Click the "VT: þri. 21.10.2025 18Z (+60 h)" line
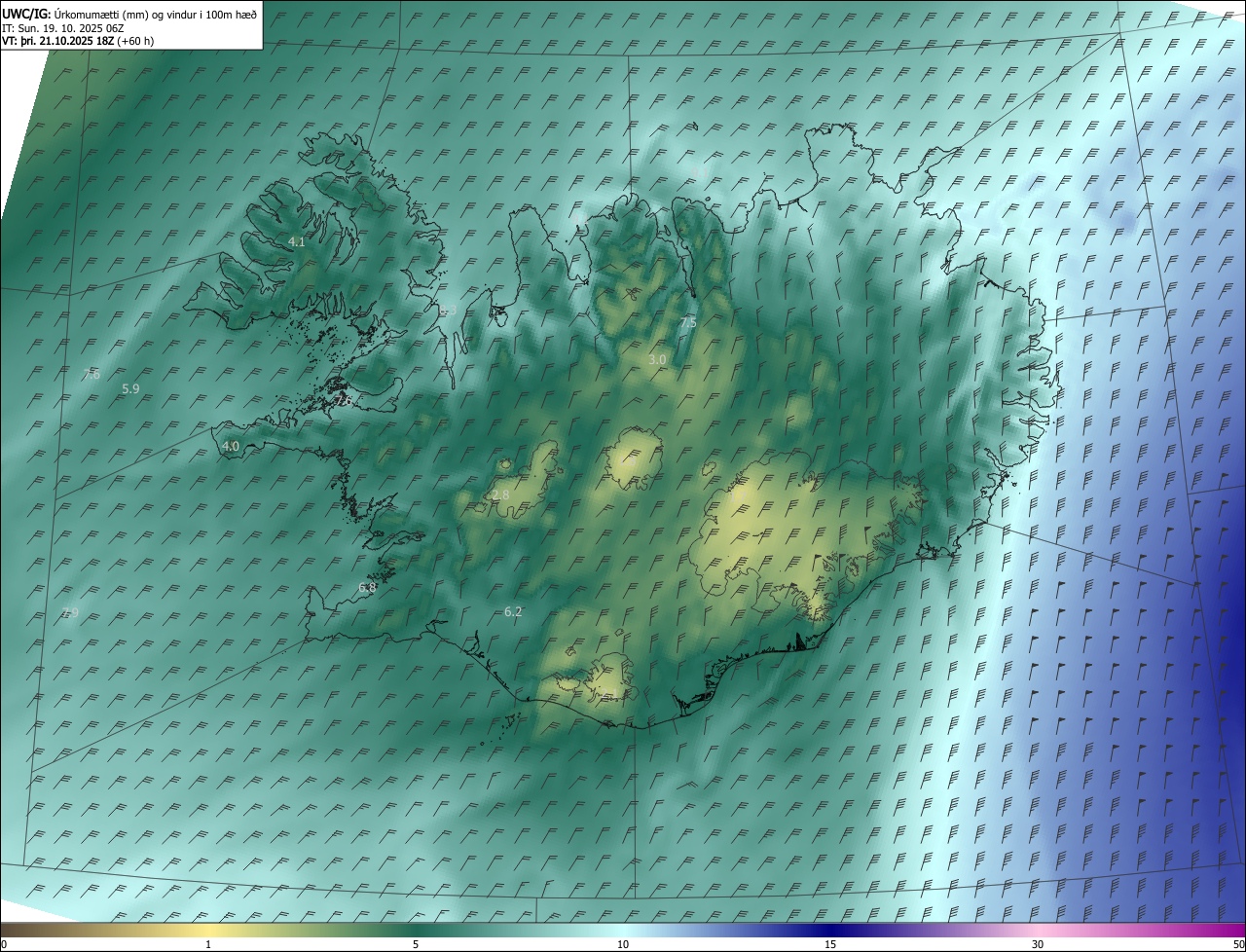1246x952 pixels. pos(78,41)
